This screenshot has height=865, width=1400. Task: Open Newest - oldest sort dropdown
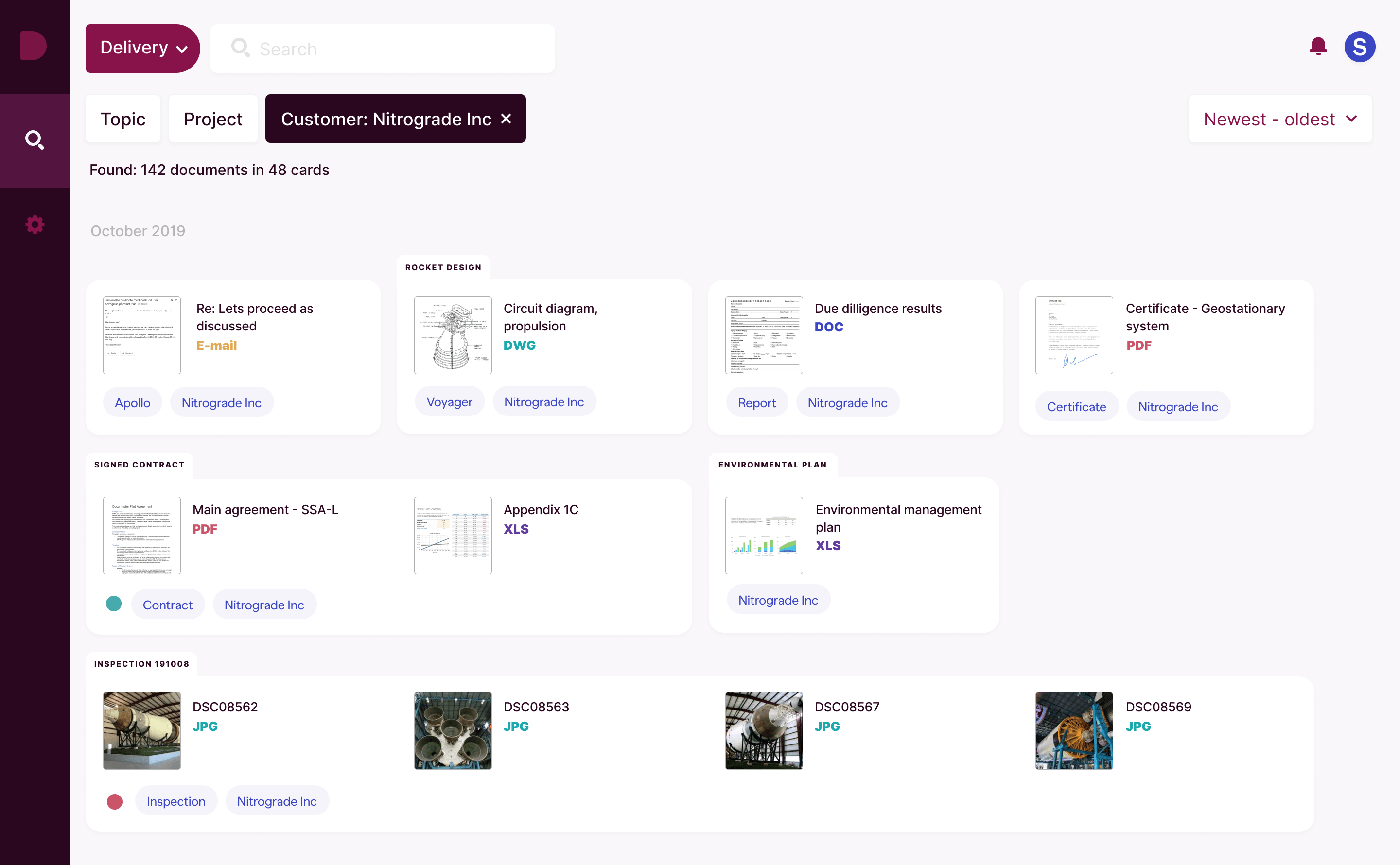pos(1279,119)
